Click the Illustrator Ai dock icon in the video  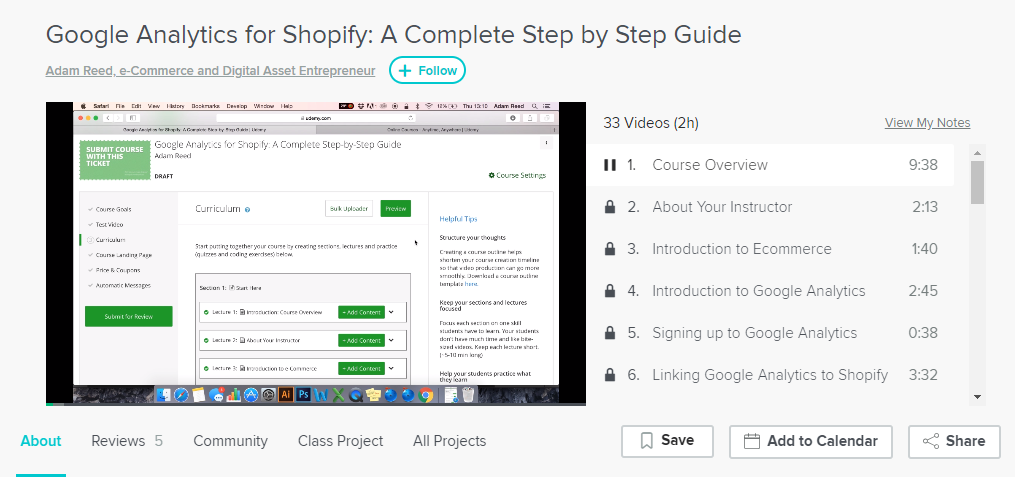[x=285, y=394]
